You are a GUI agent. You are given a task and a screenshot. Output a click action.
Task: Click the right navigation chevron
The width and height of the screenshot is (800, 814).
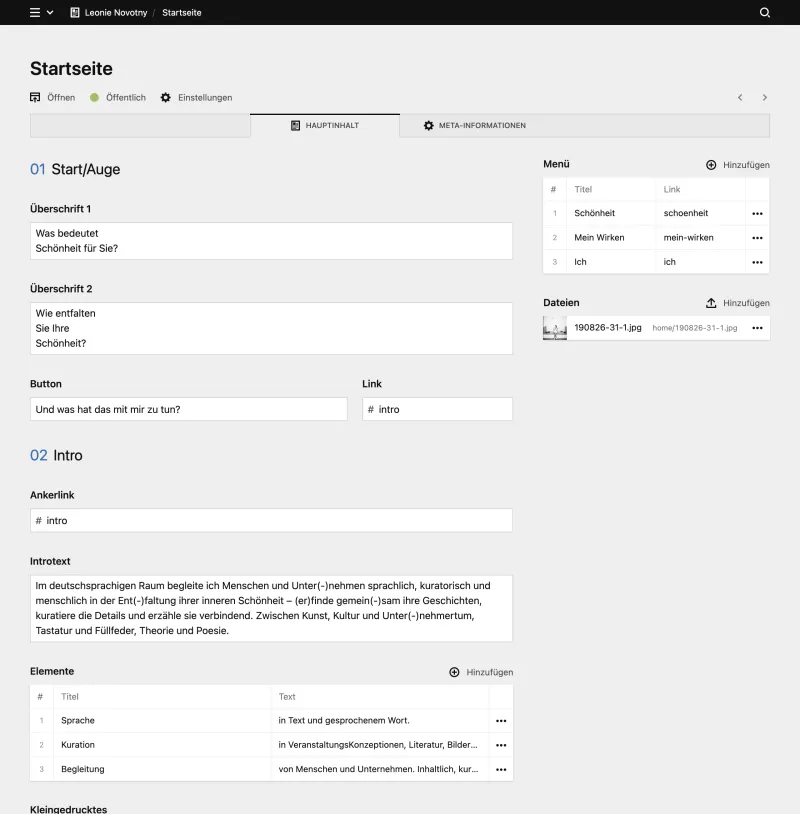click(764, 97)
